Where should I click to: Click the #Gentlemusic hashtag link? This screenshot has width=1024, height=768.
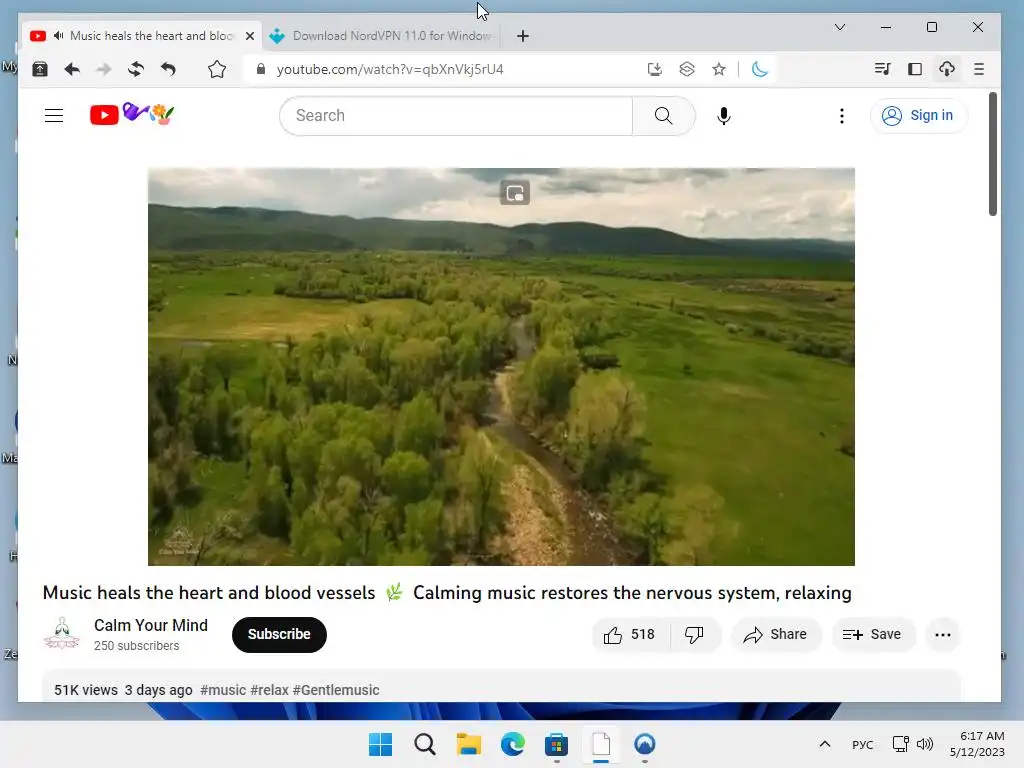coord(336,690)
